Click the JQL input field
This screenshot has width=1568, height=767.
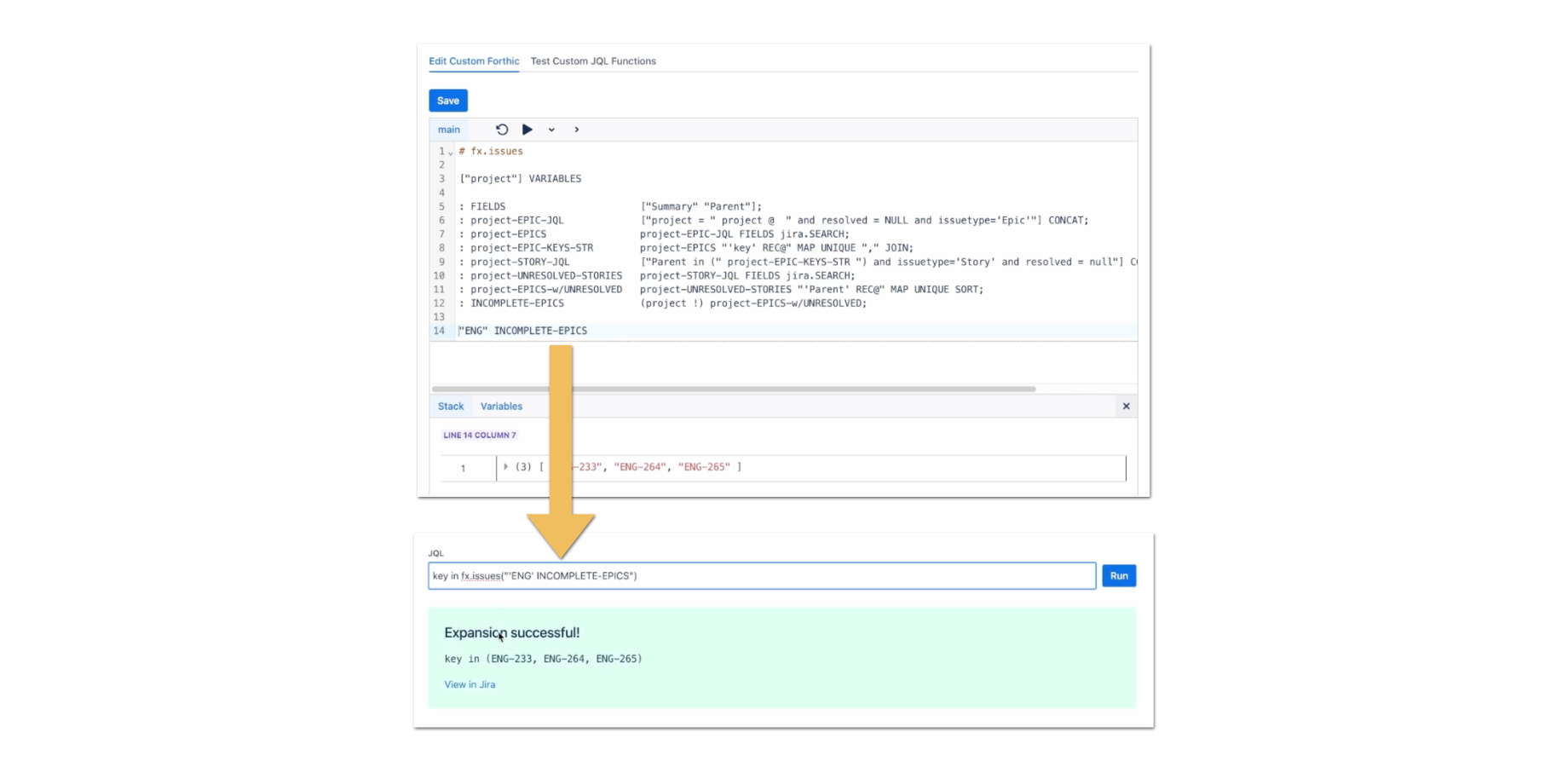(762, 576)
